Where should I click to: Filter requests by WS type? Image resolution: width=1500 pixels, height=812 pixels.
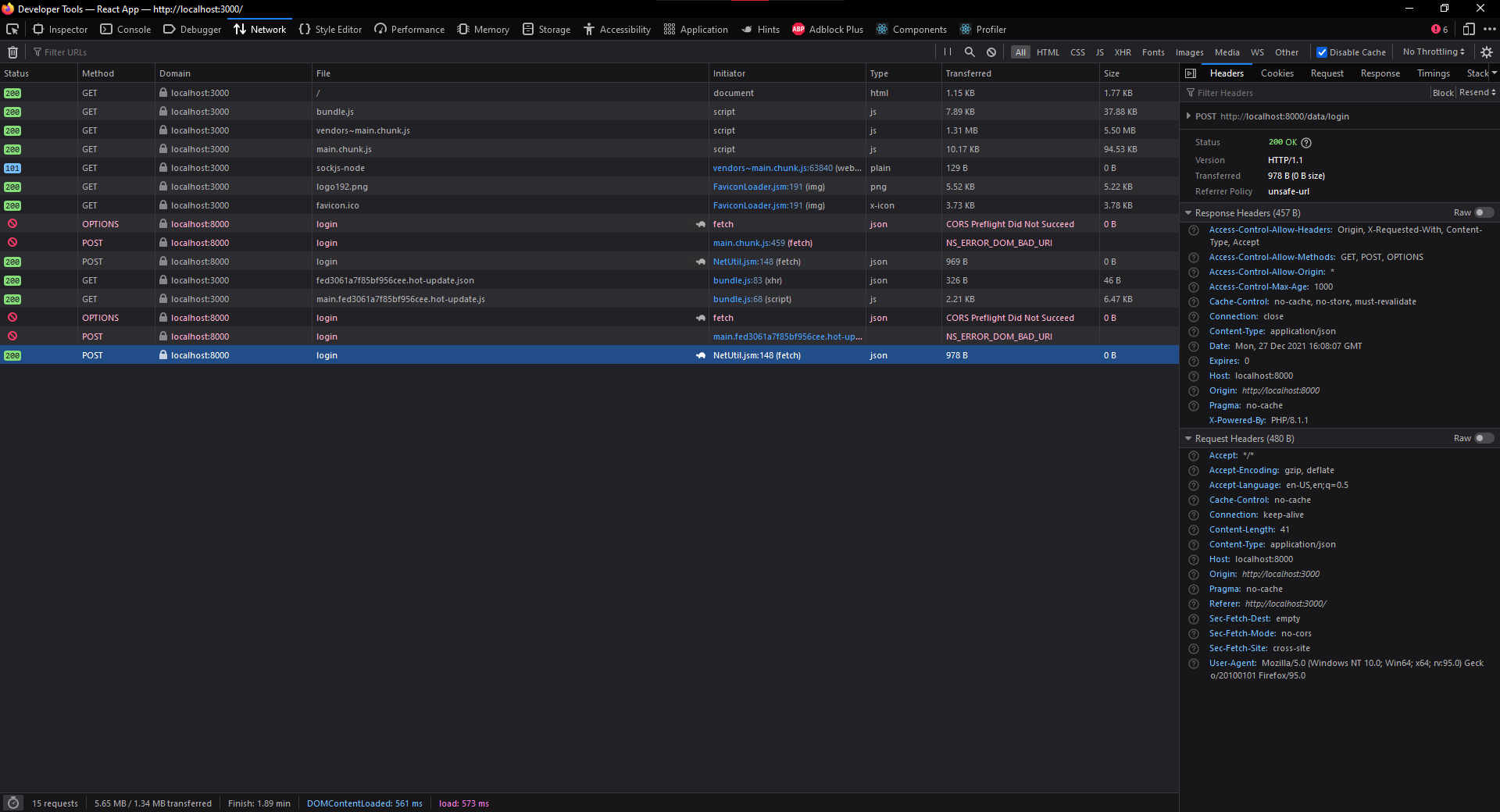click(1257, 52)
